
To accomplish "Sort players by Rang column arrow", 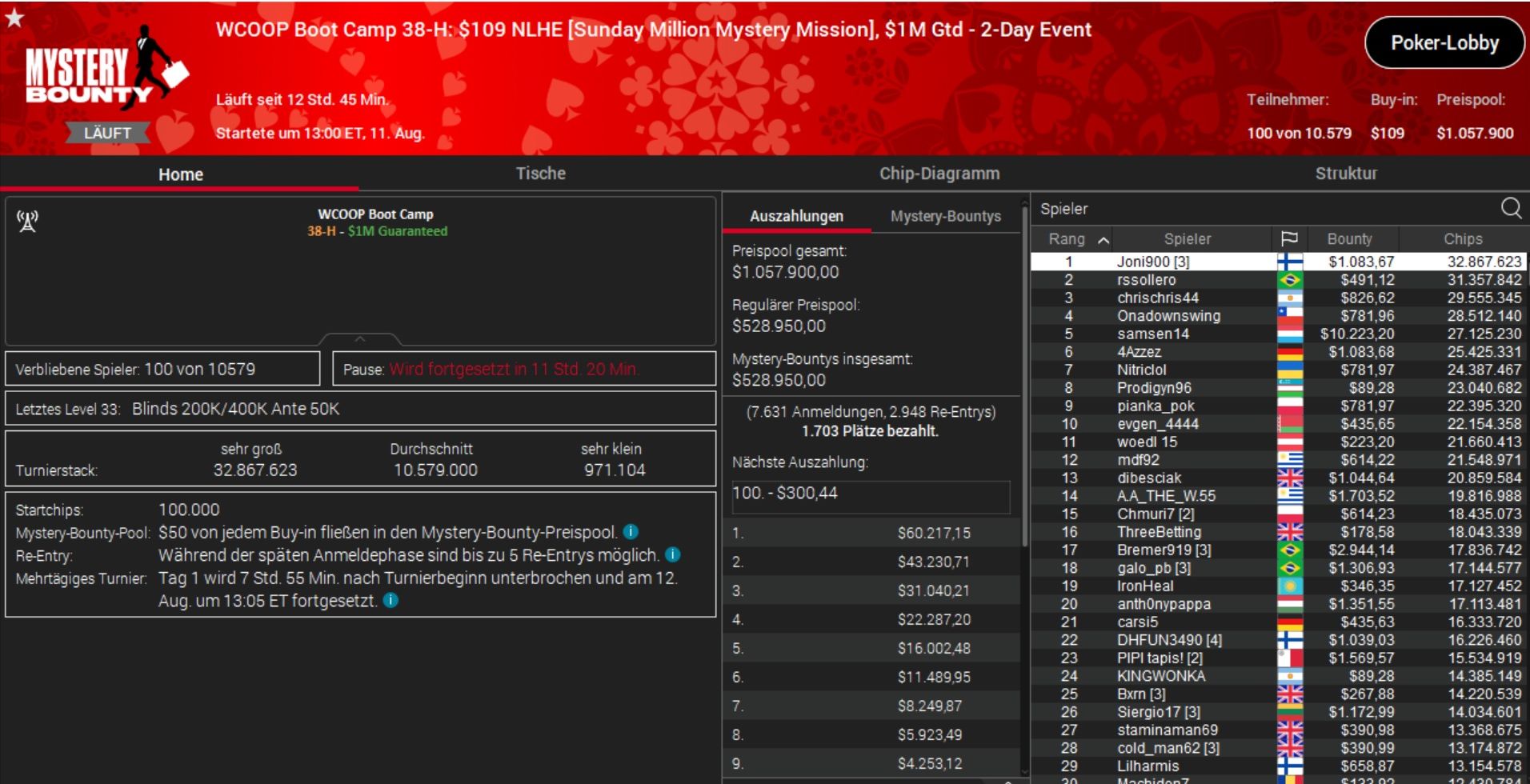I will [x=1103, y=240].
